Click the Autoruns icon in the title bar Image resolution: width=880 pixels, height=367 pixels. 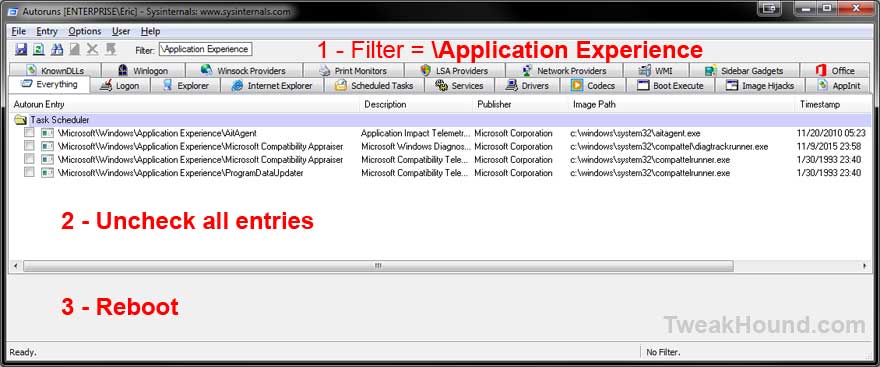(x=13, y=11)
